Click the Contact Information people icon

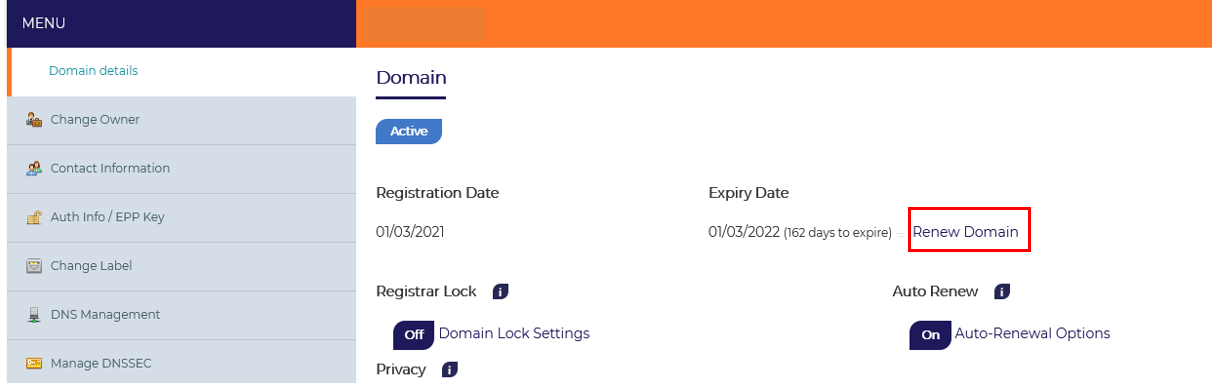pos(33,169)
